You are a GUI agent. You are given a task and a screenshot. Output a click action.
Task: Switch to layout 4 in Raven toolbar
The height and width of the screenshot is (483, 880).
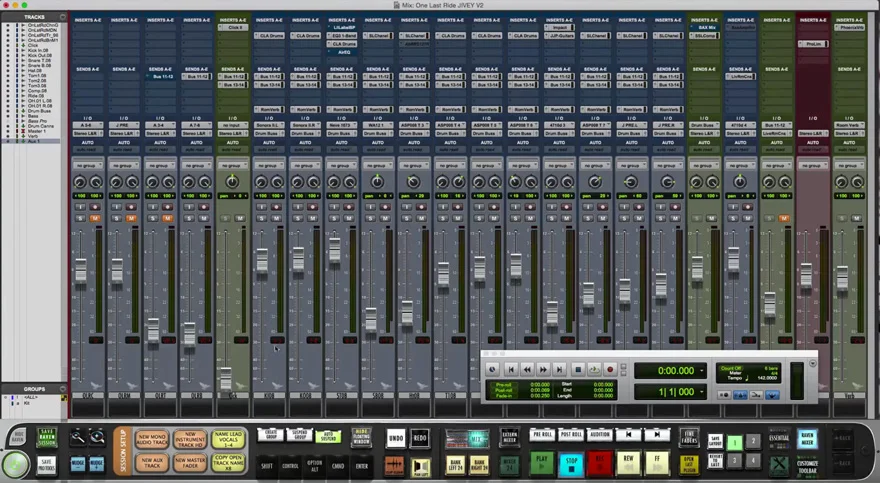(x=753, y=461)
